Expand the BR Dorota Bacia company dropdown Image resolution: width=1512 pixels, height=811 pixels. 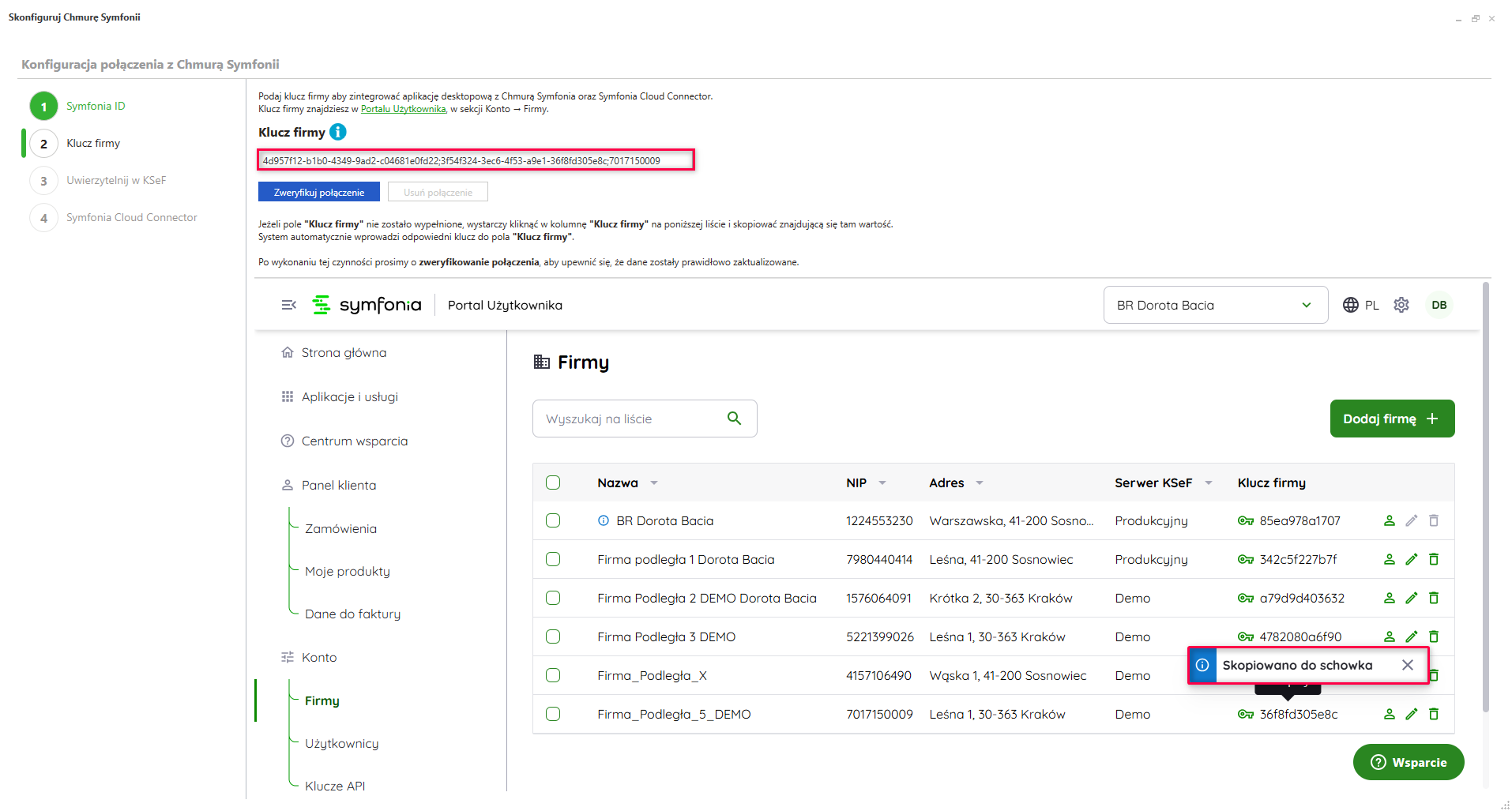(x=1306, y=306)
